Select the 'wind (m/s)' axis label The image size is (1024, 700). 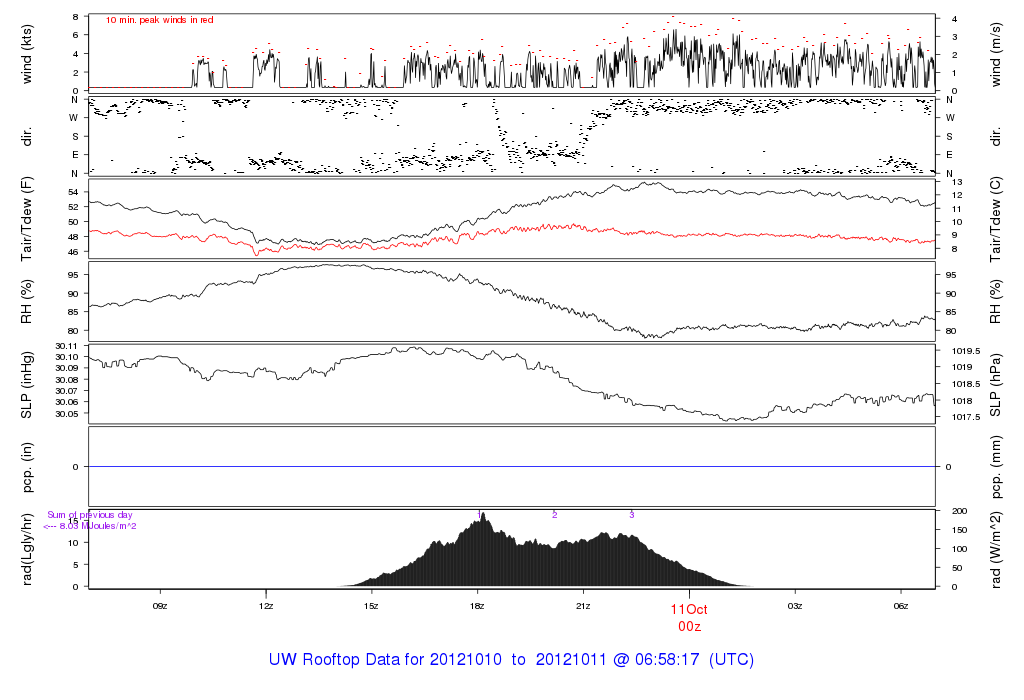coord(995,55)
